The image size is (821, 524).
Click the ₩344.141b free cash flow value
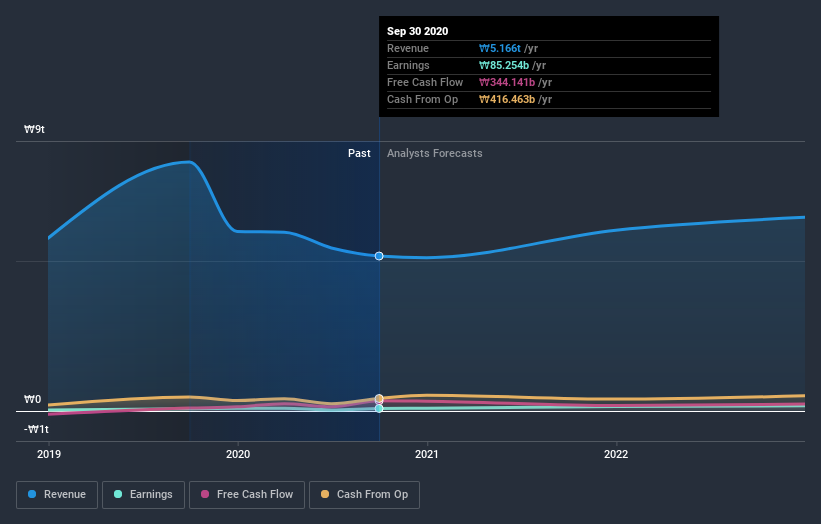507,82
